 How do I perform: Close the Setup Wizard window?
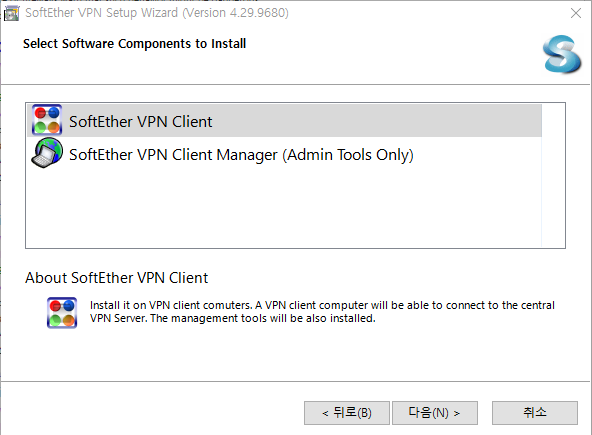[576, 13]
